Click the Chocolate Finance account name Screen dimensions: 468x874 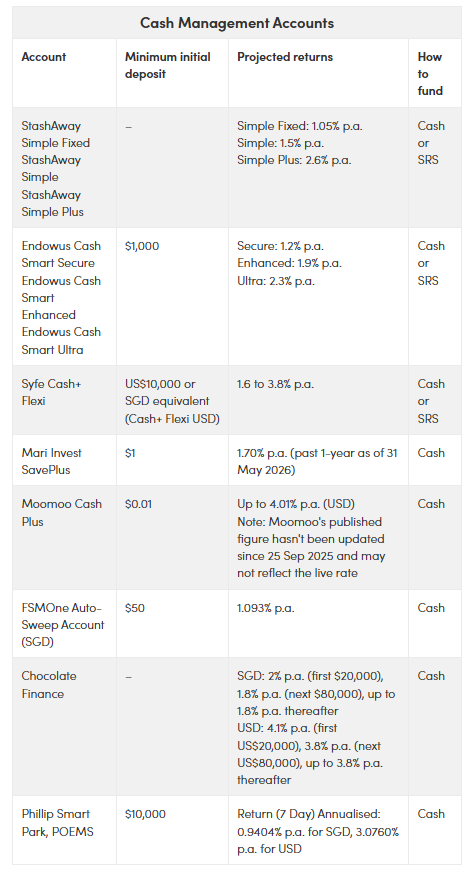click(x=49, y=685)
